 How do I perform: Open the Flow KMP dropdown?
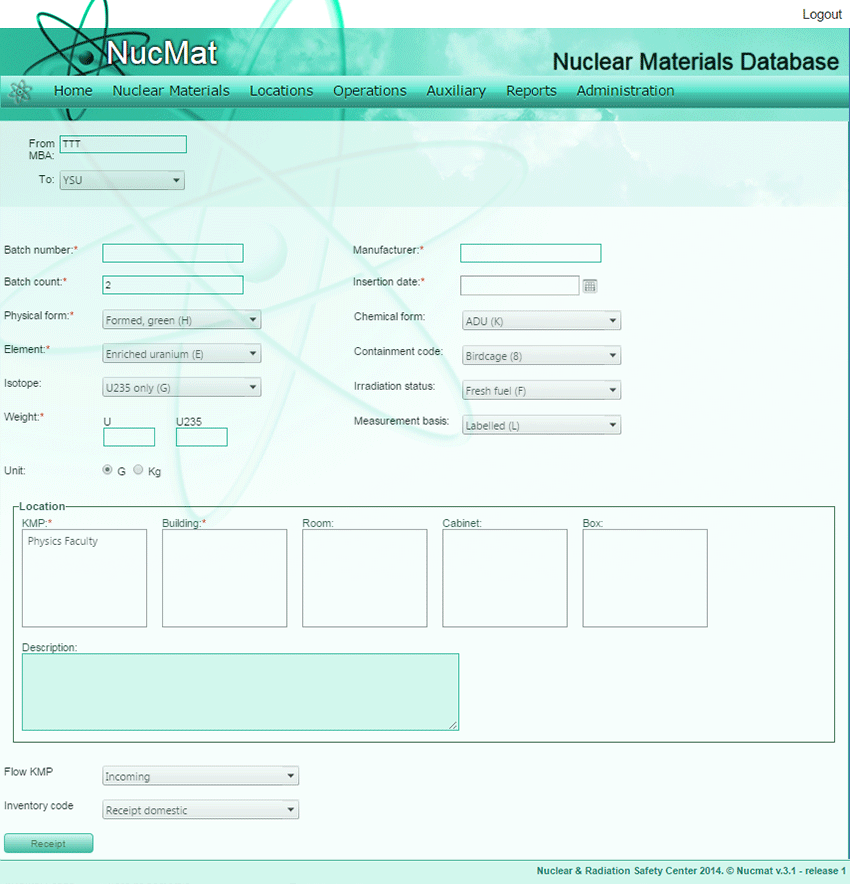(200, 776)
